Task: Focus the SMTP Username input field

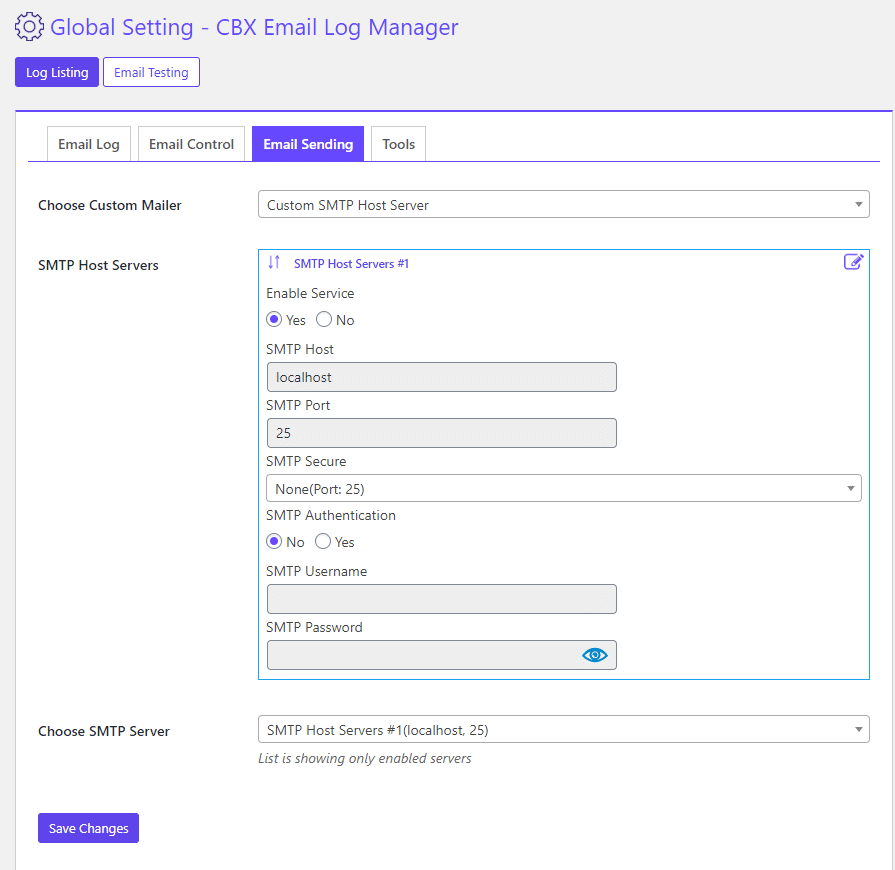Action: (441, 599)
